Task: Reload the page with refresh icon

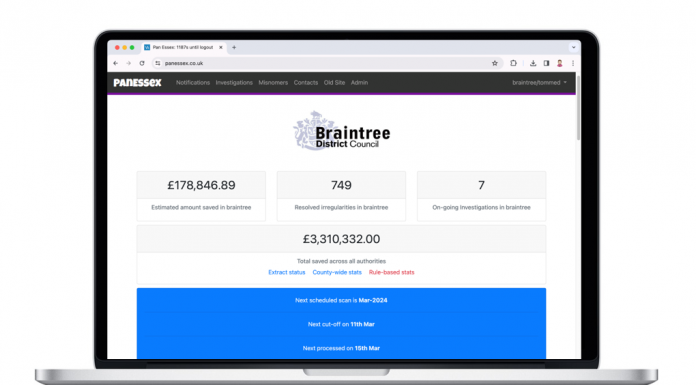Action: [x=142, y=64]
